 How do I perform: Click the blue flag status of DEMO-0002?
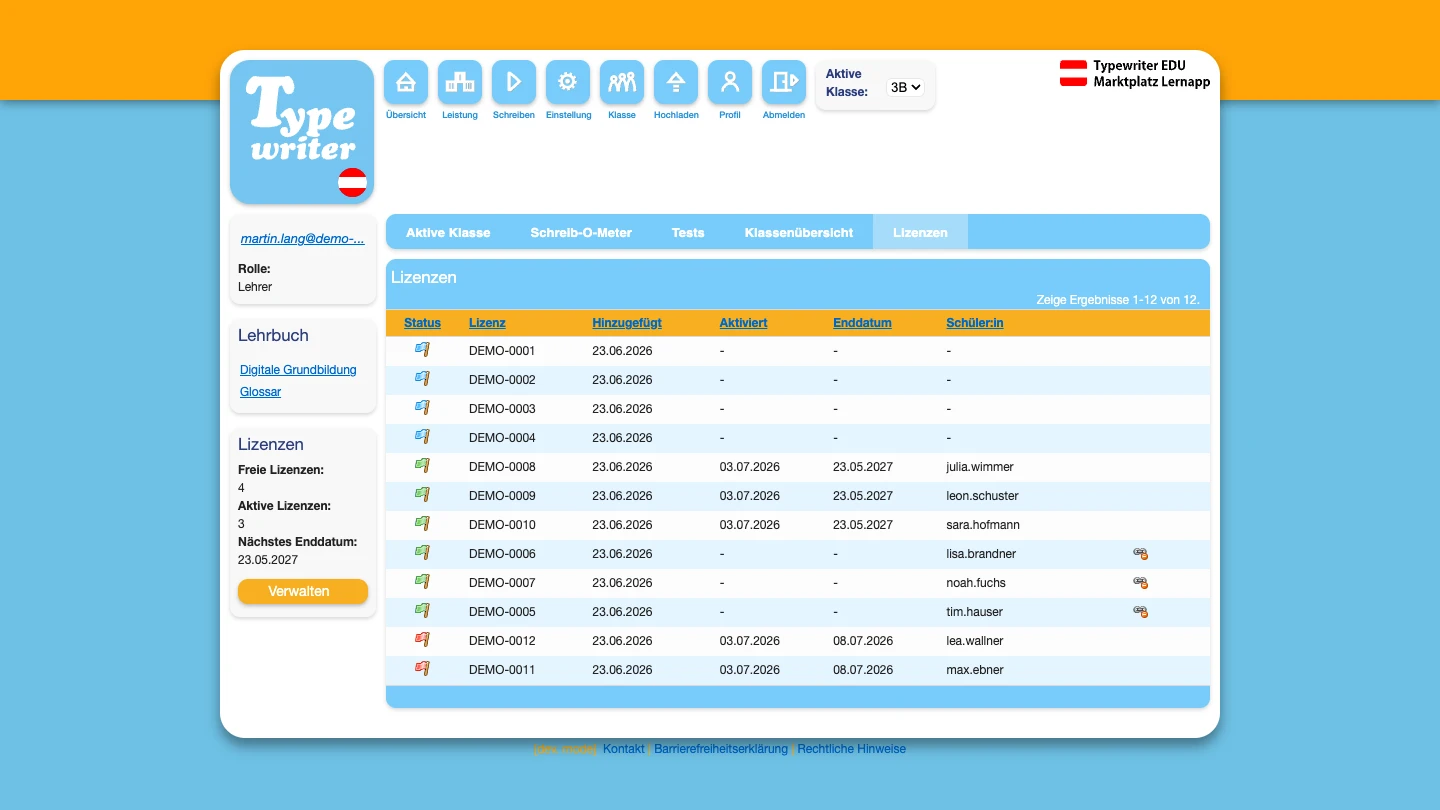point(422,379)
